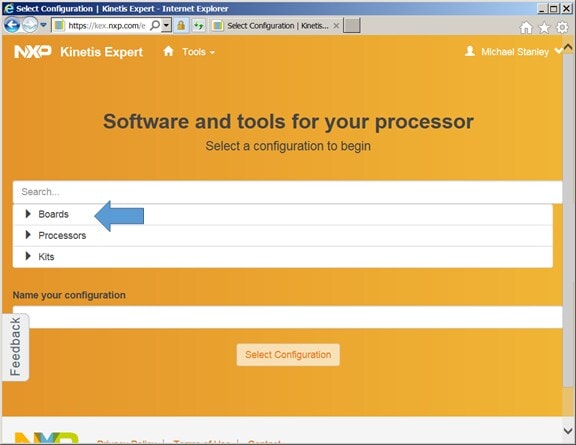This screenshot has height=445, width=576.
Task: Click the browser back arrow button
Action: (12, 25)
